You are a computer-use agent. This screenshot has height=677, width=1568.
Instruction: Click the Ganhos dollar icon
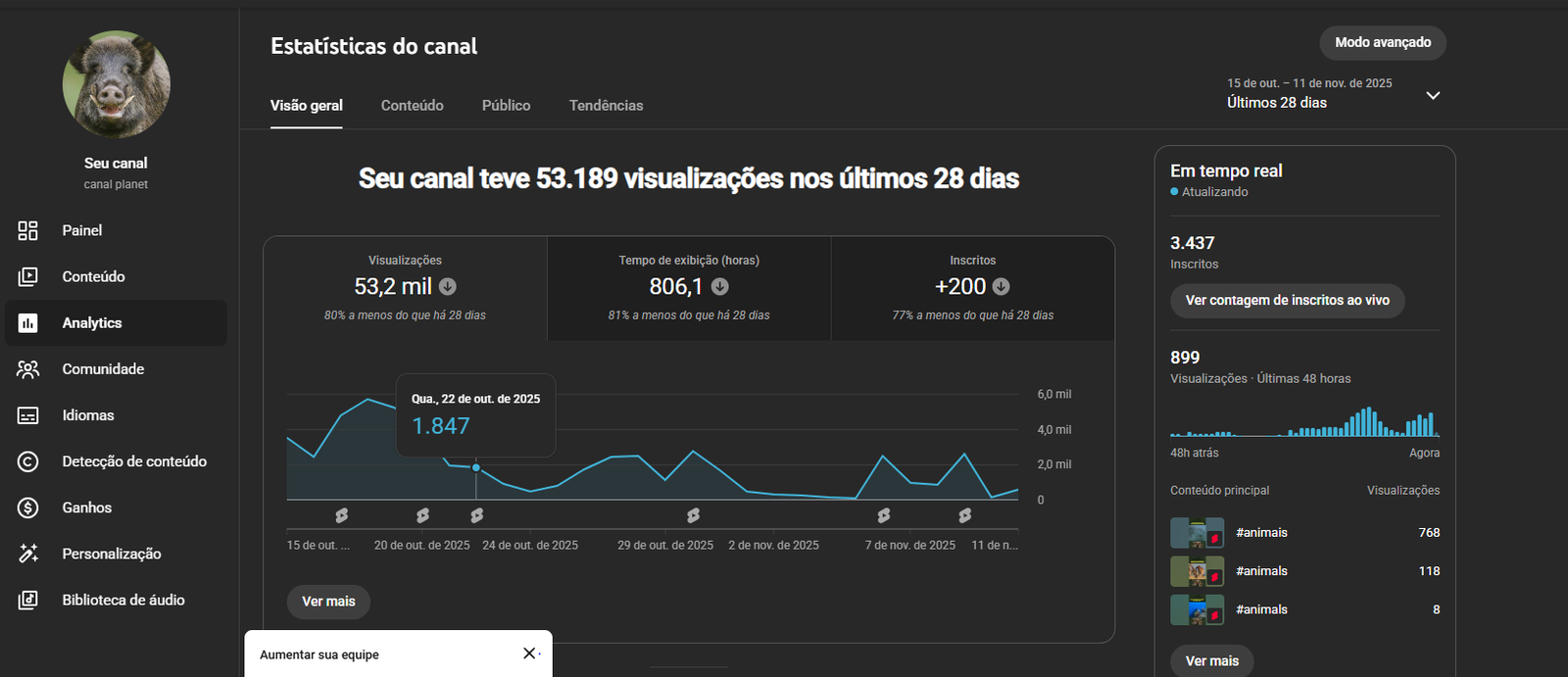27,508
